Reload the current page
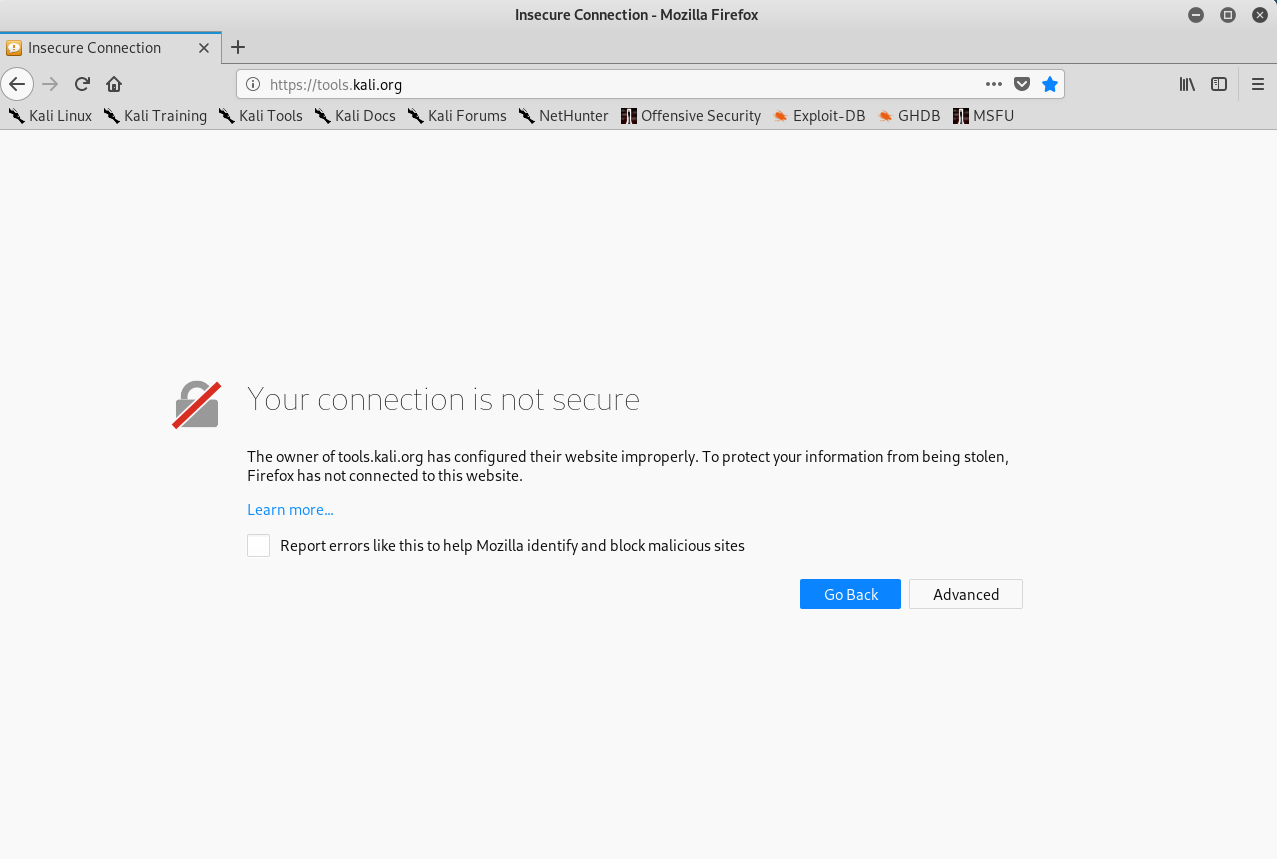 (83, 84)
